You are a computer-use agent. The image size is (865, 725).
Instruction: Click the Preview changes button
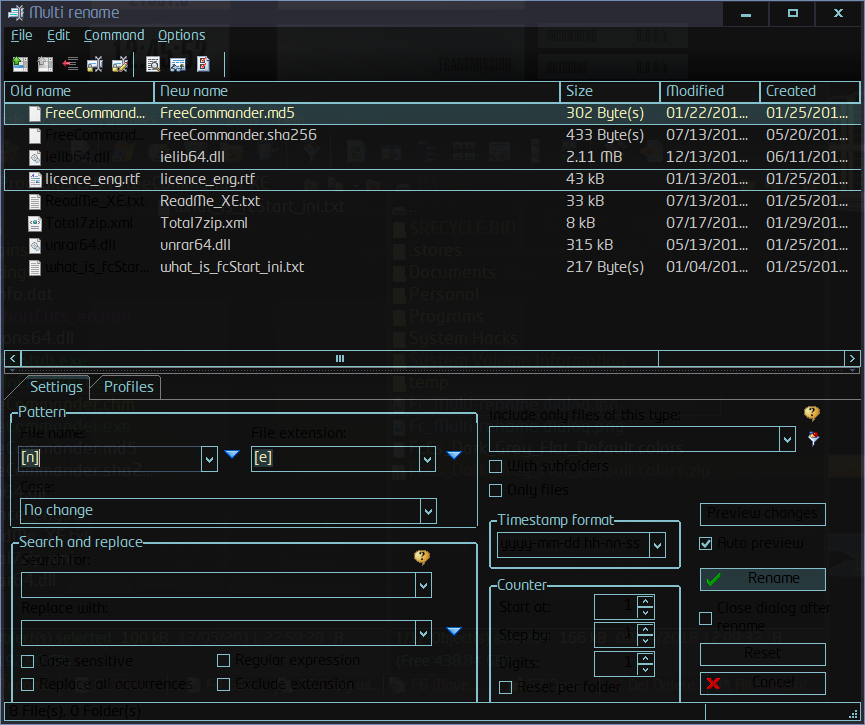tap(762, 514)
